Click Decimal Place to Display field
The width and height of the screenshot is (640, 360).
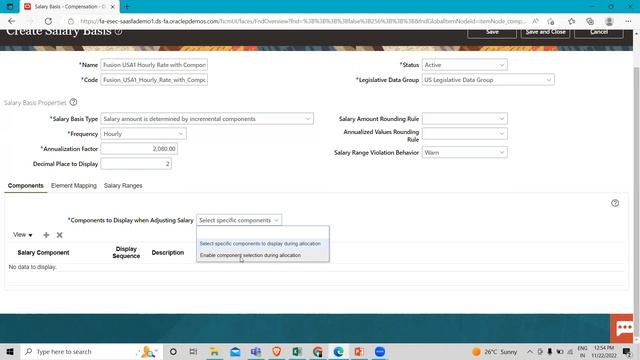coord(136,164)
